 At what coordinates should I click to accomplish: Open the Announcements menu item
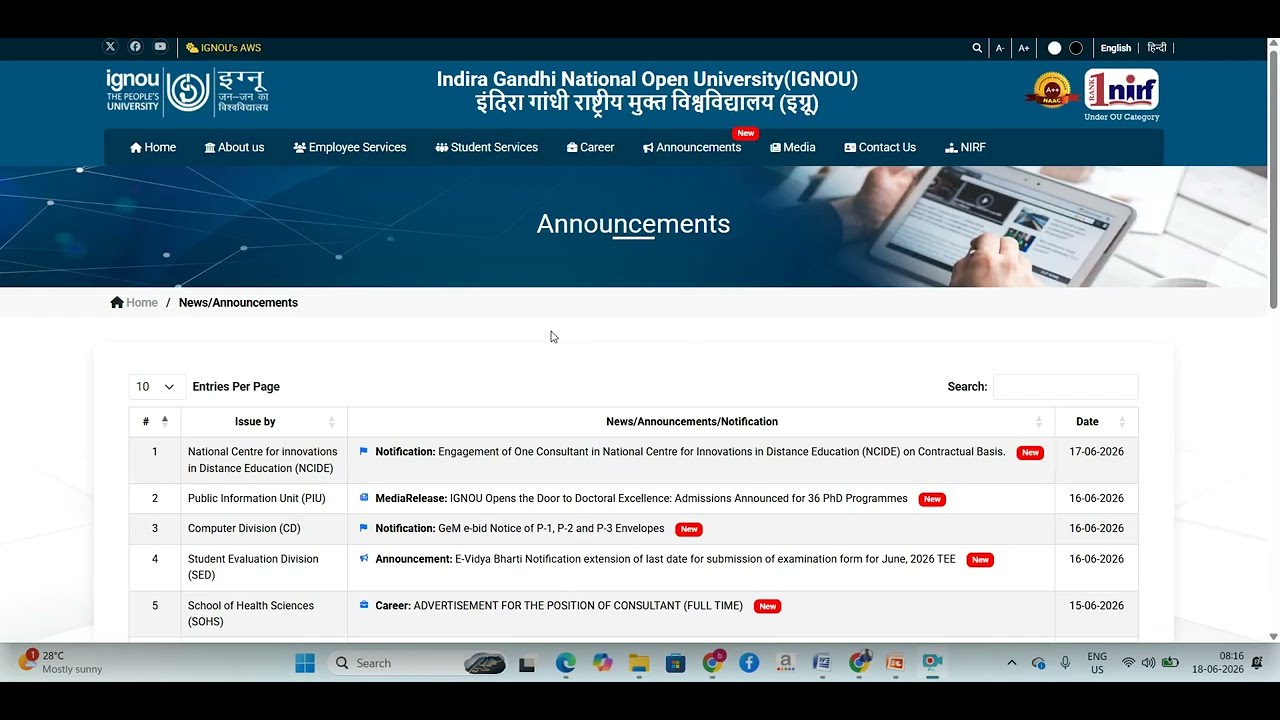pos(692,147)
